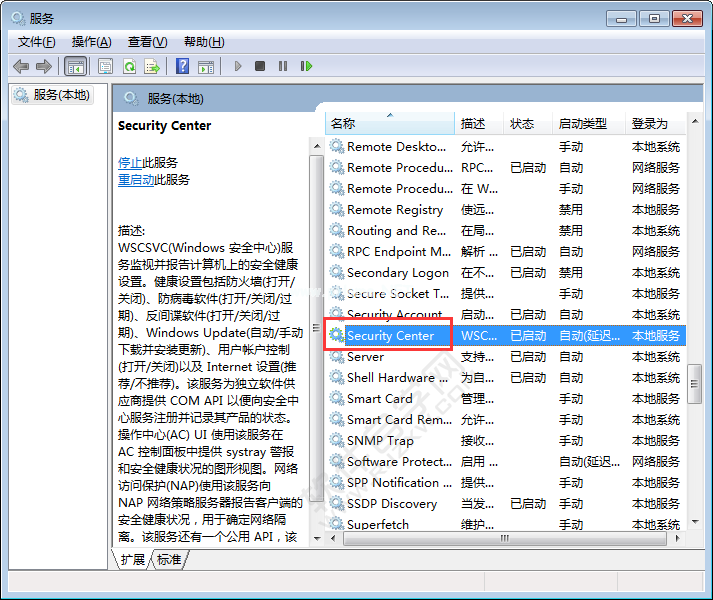Viewport: 713px width, 600px height.
Task: Sort by the 名称 column header
Action: click(390, 123)
